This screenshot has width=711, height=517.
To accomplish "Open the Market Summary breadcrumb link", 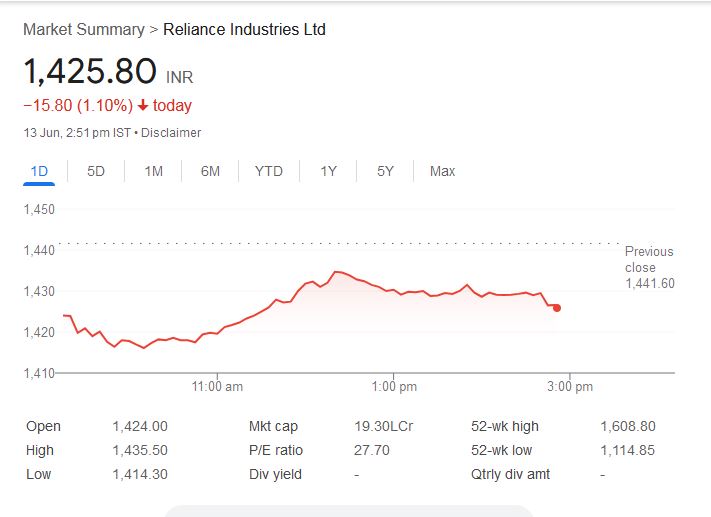I will tap(83, 30).
